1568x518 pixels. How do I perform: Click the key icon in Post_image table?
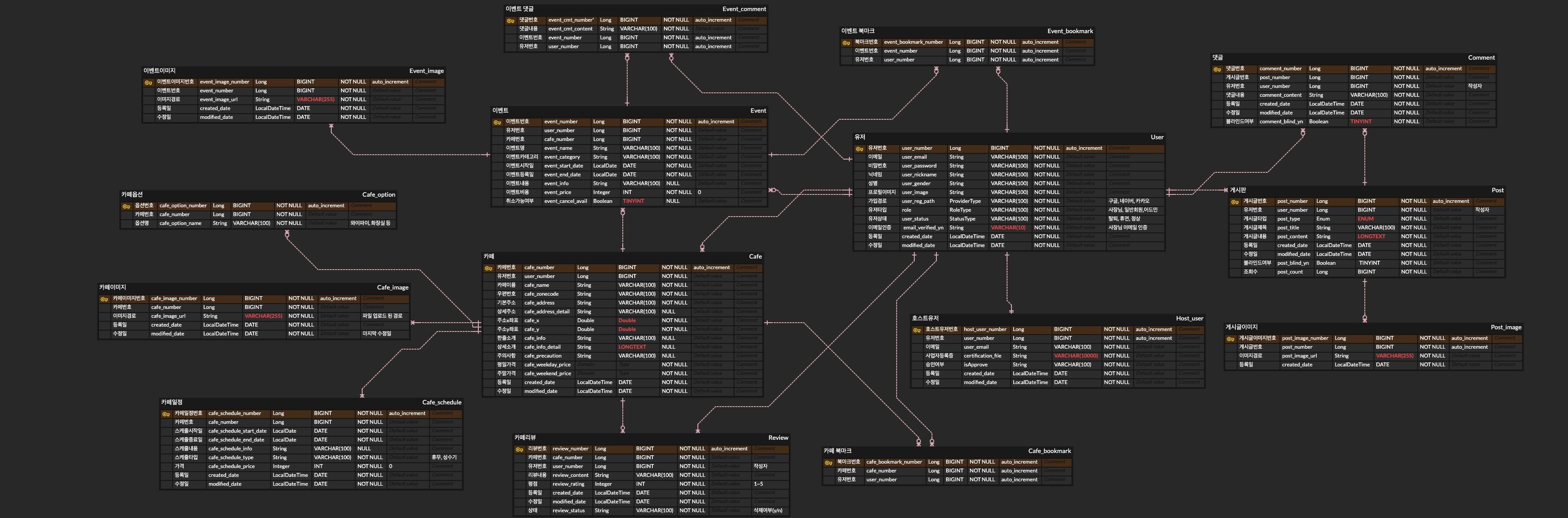(1230, 339)
